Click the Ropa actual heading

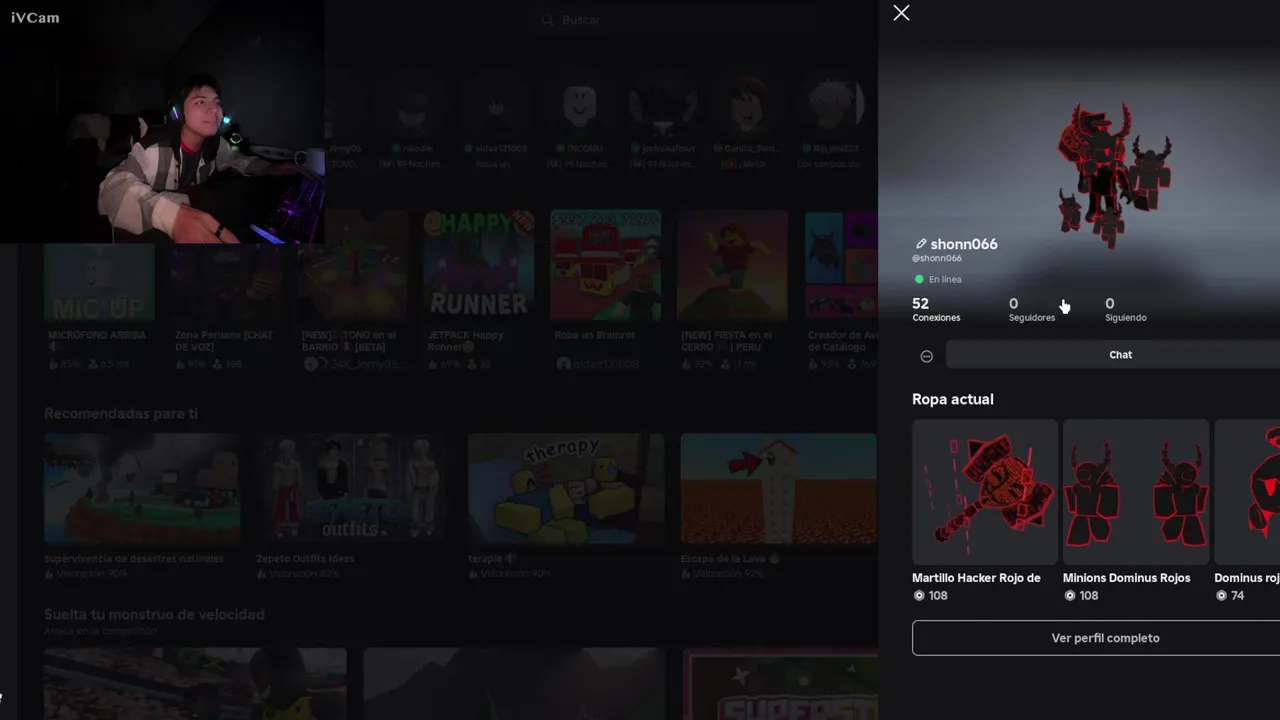953,399
